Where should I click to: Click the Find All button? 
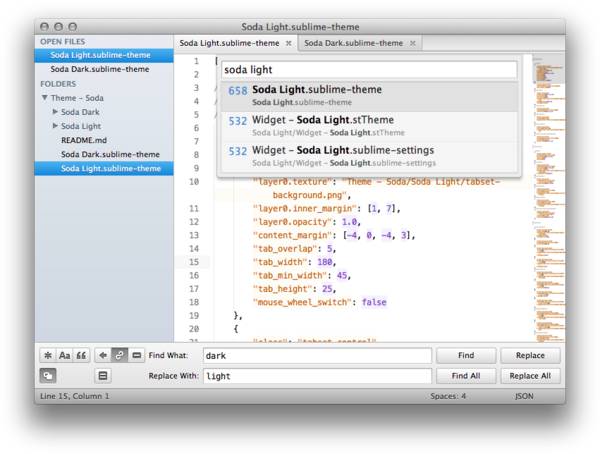pyautogui.click(x=466, y=376)
